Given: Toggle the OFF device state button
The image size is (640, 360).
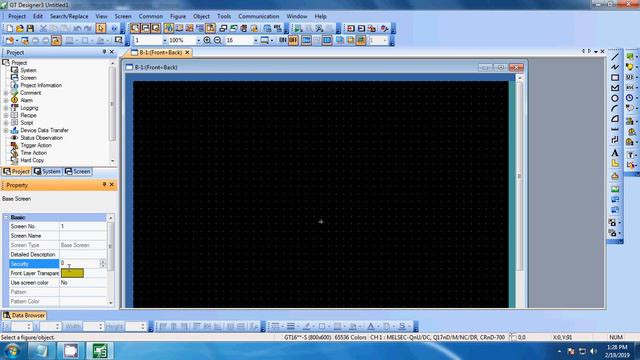Looking at the screenshot, I should pos(293,40).
